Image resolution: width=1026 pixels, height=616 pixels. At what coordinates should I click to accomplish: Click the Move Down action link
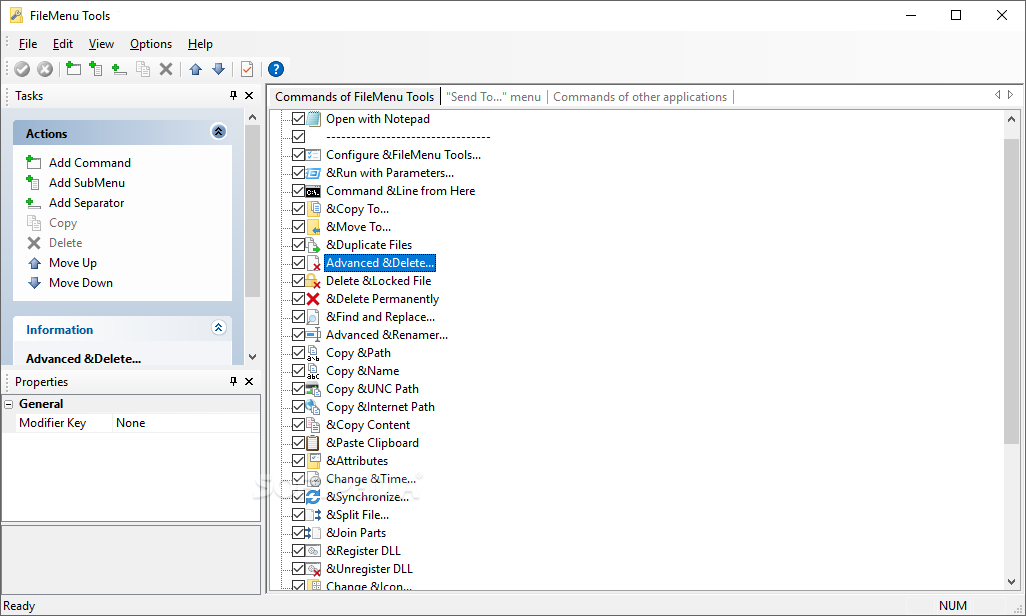click(x=80, y=283)
